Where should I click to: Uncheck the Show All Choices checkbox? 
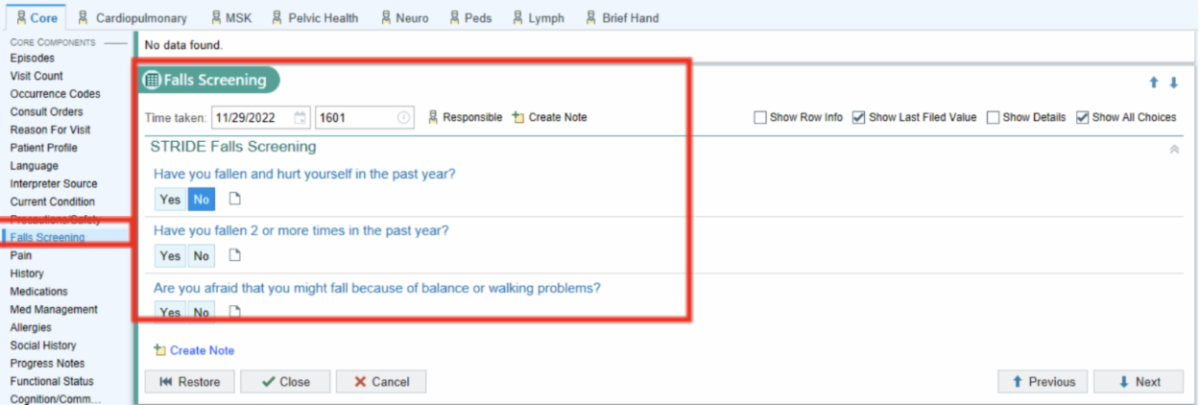click(1082, 118)
